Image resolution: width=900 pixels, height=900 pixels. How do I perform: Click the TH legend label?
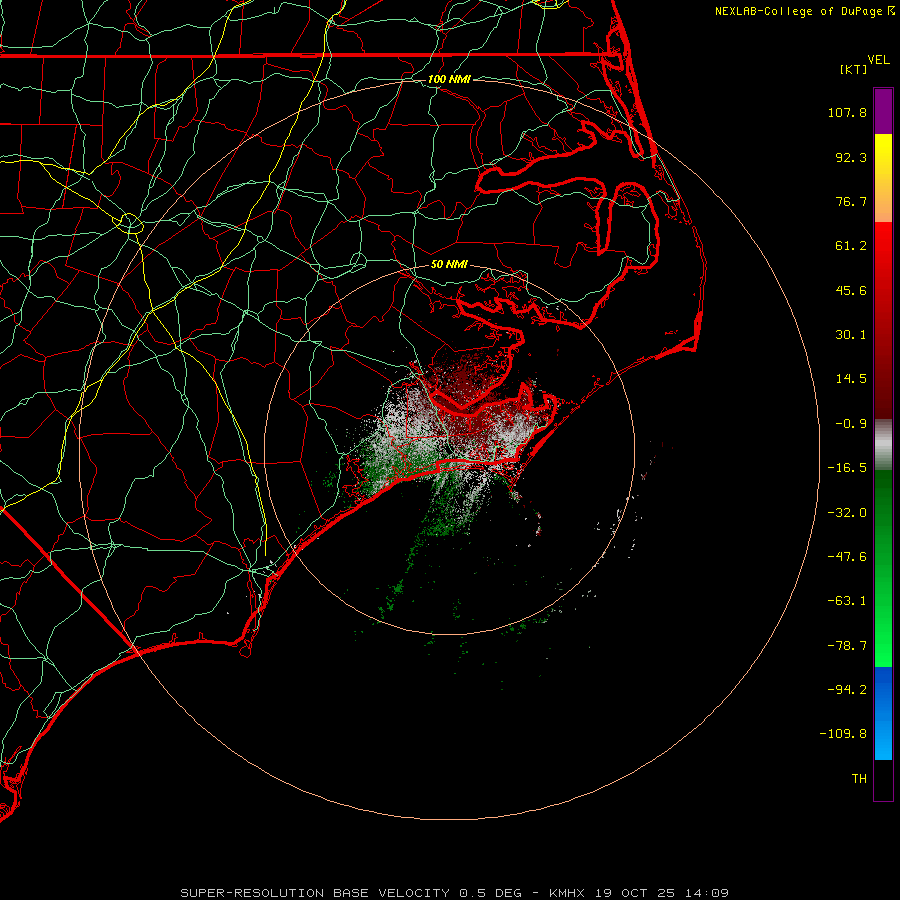tap(859, 779)
